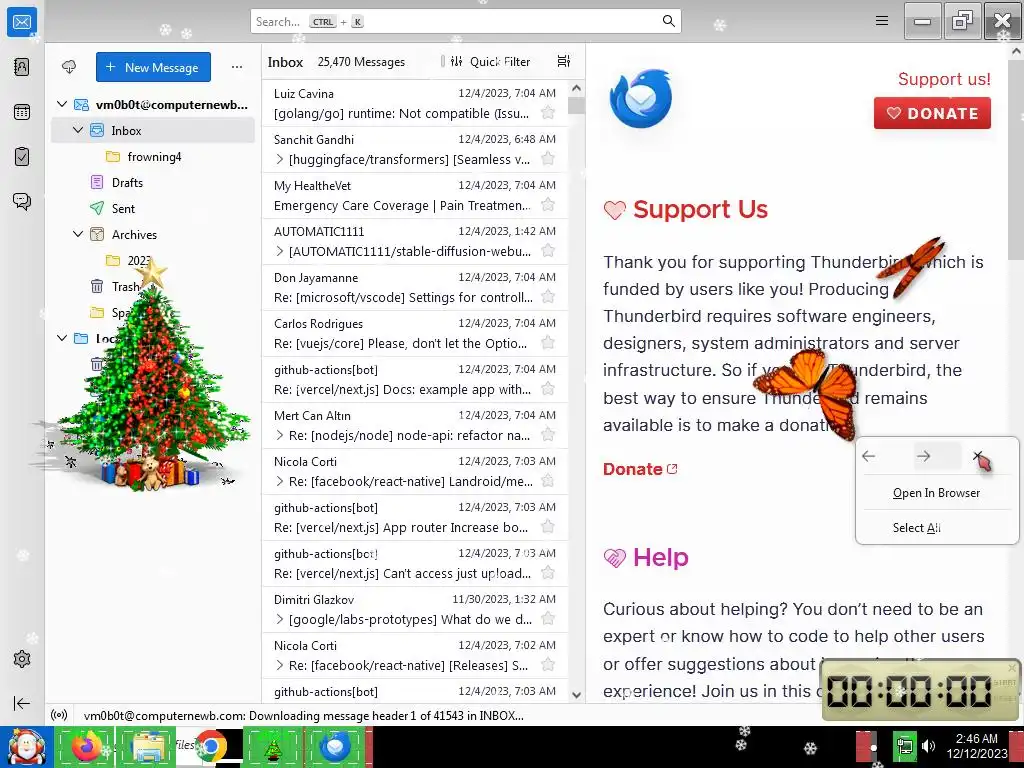Star the Luiz Cavina message
Screen dimensions: 1024x768
point(548,113)
